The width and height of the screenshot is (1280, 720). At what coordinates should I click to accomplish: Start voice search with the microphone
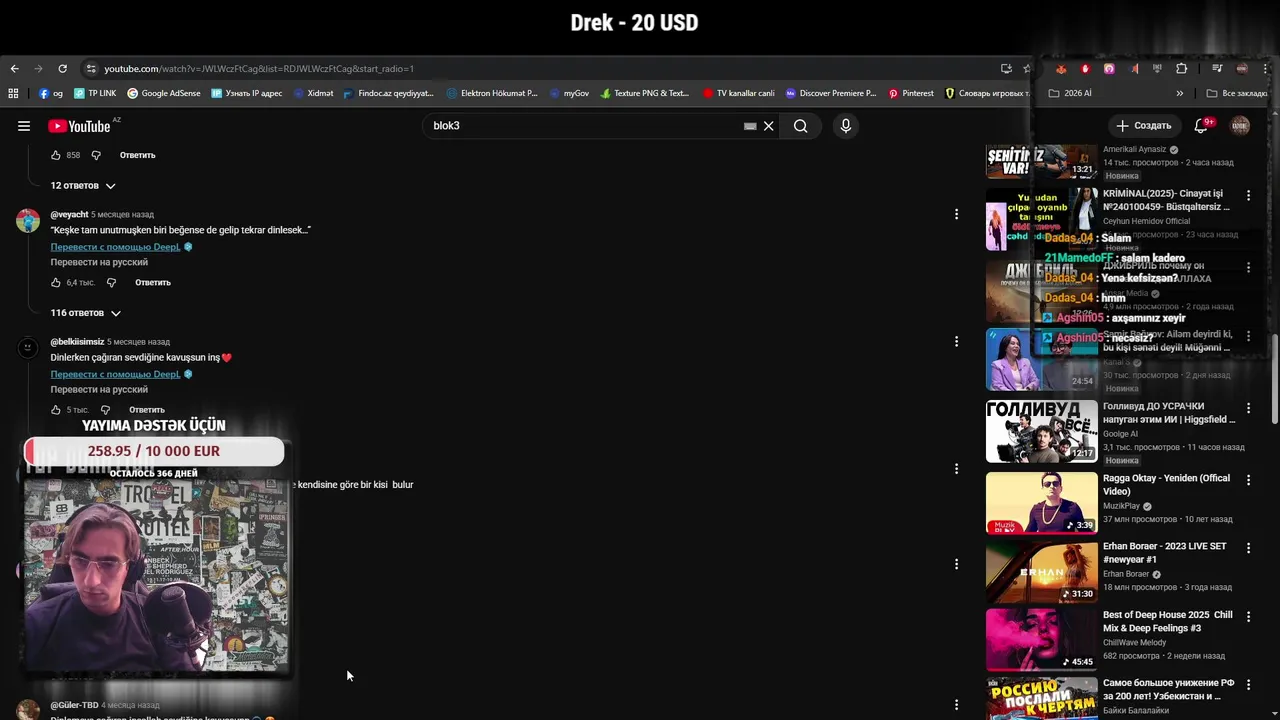[846, 126]
